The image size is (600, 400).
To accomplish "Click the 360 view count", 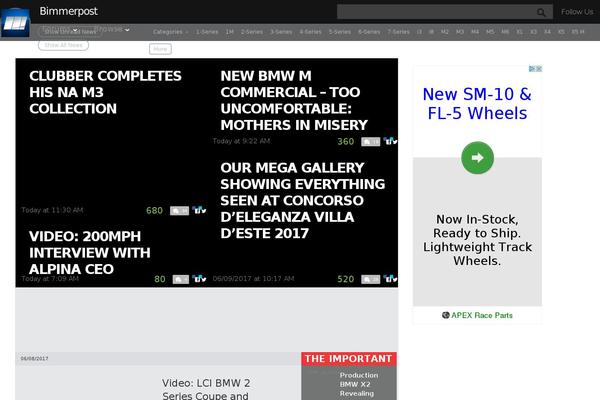I will (346, 142).
